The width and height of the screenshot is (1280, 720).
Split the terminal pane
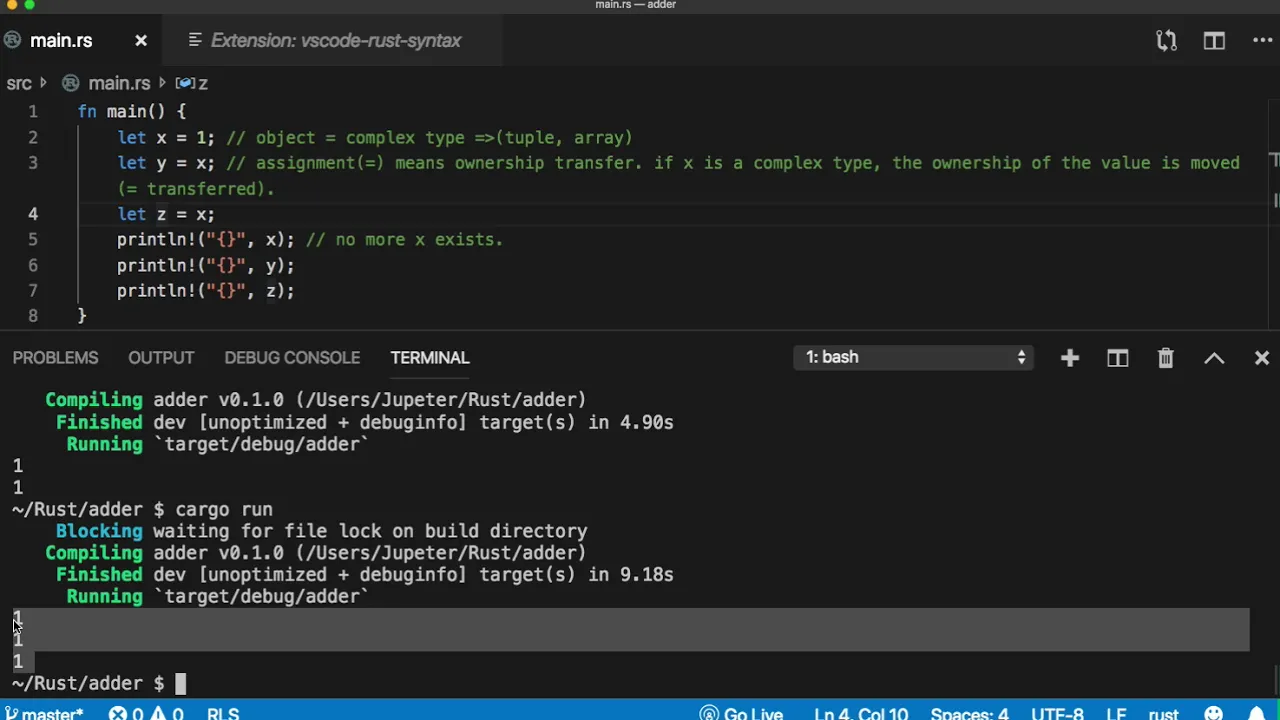point(1118,358)
